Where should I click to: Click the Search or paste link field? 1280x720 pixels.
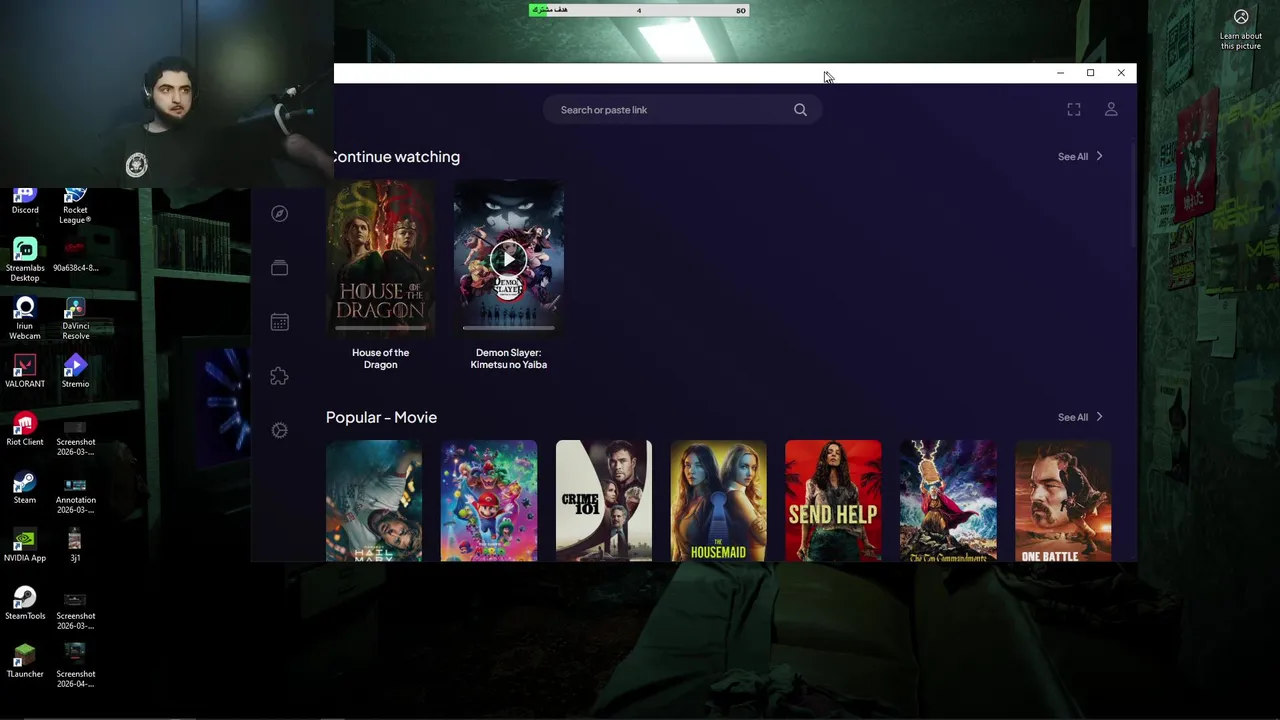[x=682, y=110]
